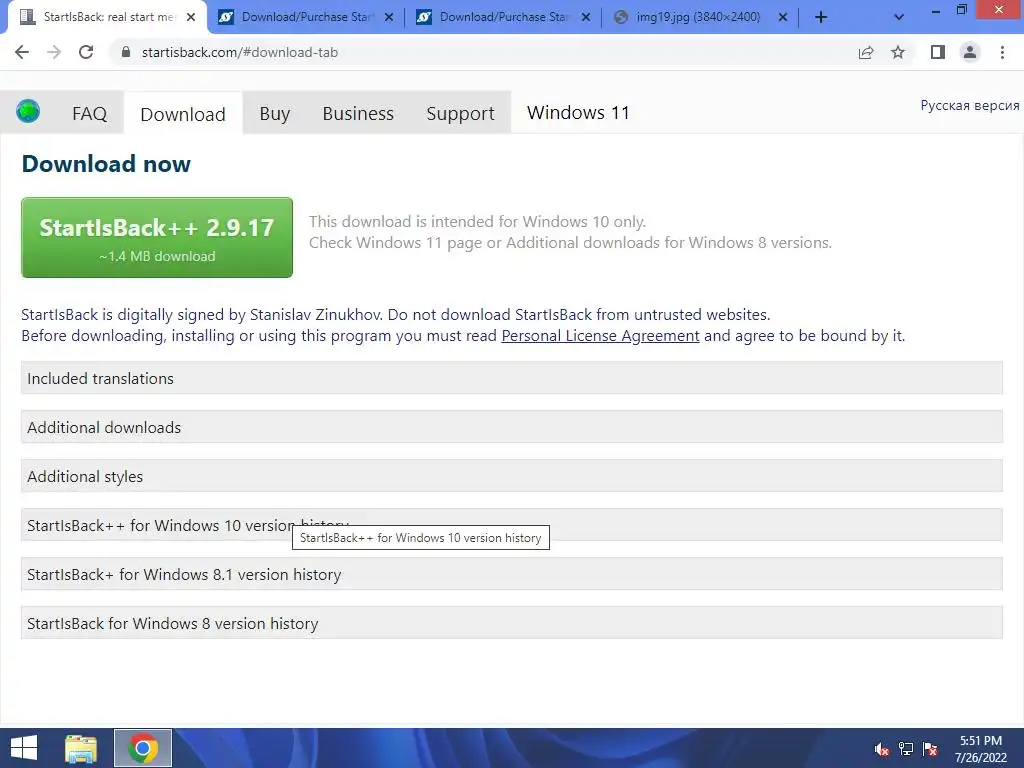Expand StartIsBack++ for Windows 10 version history
This screenshot has height=768, width=1024.
pyautogui.click(x=511, y=525)
